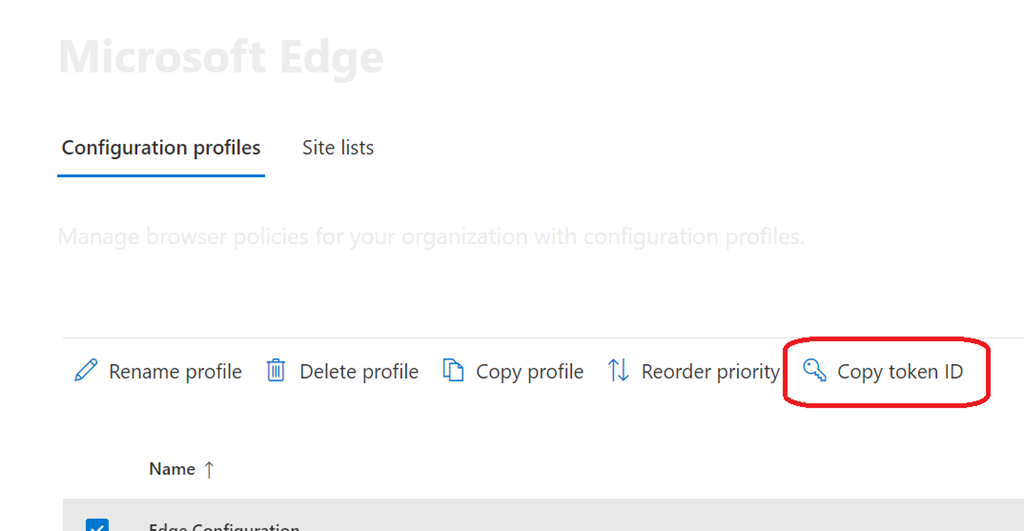Click the Copy token ID text label

(900, 372)
